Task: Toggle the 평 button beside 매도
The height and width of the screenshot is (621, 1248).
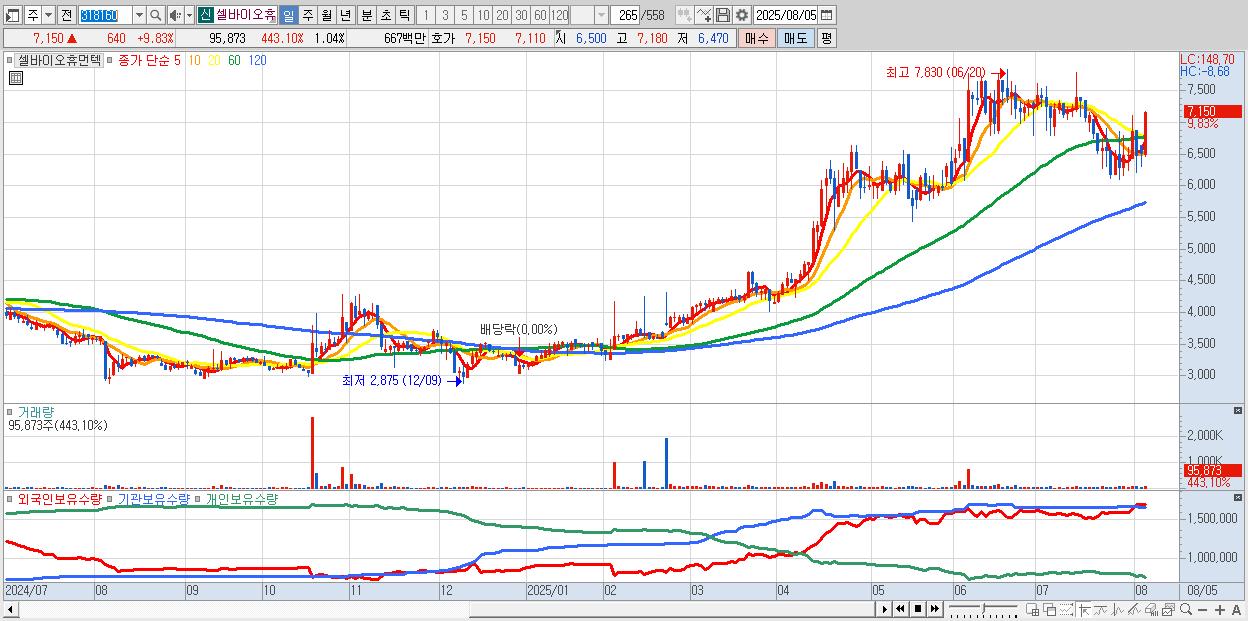Action: coord(826,38)
